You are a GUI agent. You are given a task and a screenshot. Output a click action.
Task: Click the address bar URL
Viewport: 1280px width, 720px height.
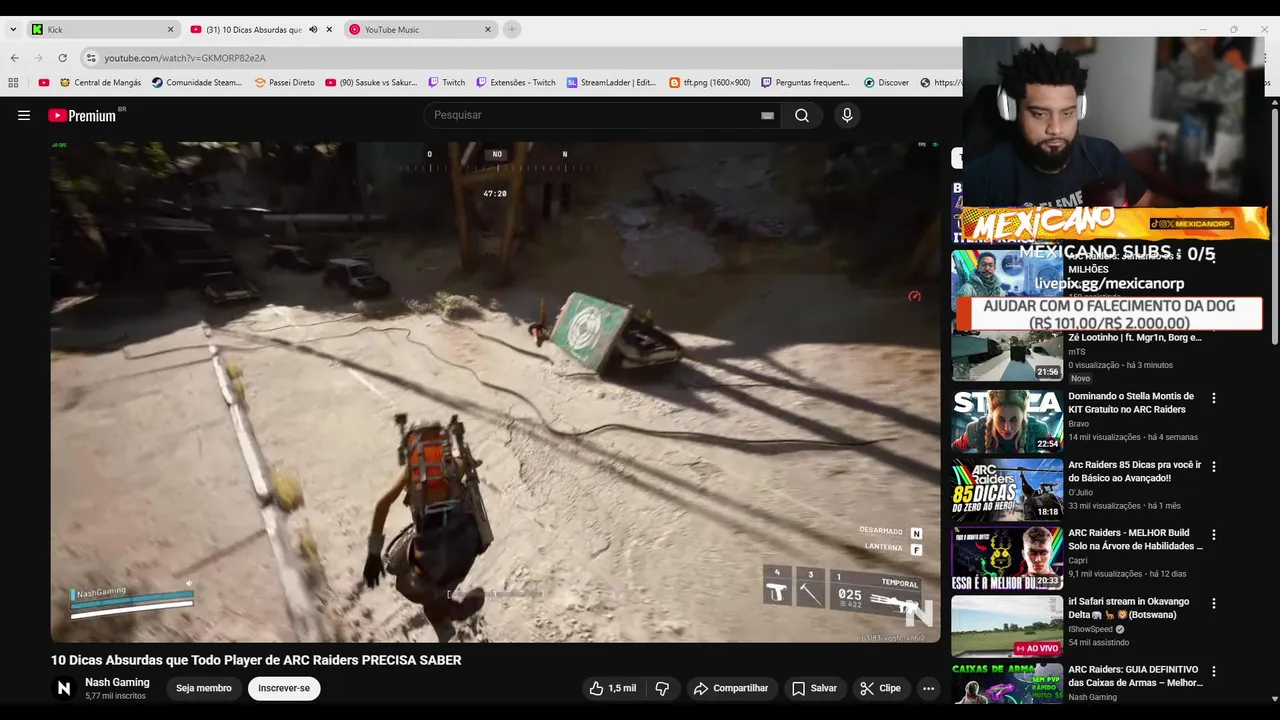(185, 58)
